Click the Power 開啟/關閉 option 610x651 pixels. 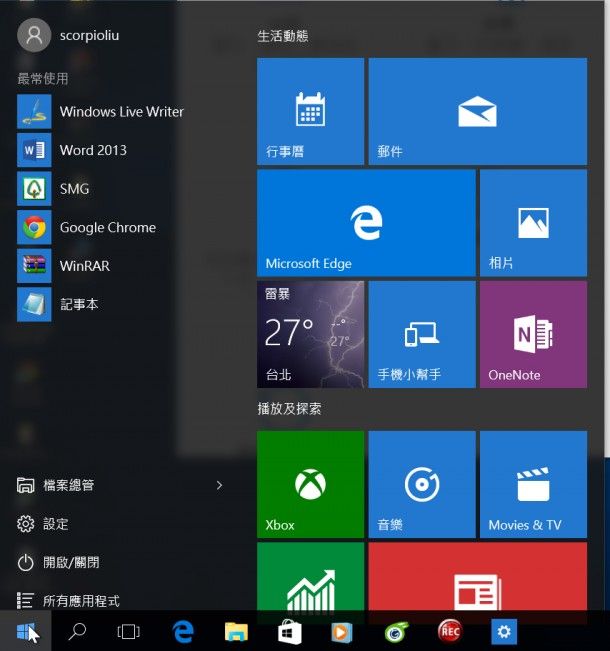[x=58, y=562]
